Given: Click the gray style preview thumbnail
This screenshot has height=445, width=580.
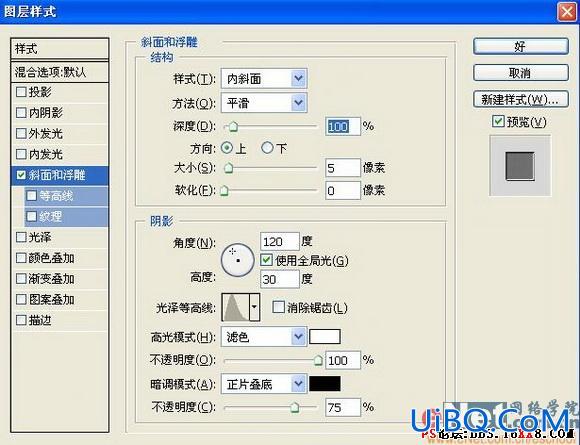Looking at the screenshot, I should [x=520, y=166].
